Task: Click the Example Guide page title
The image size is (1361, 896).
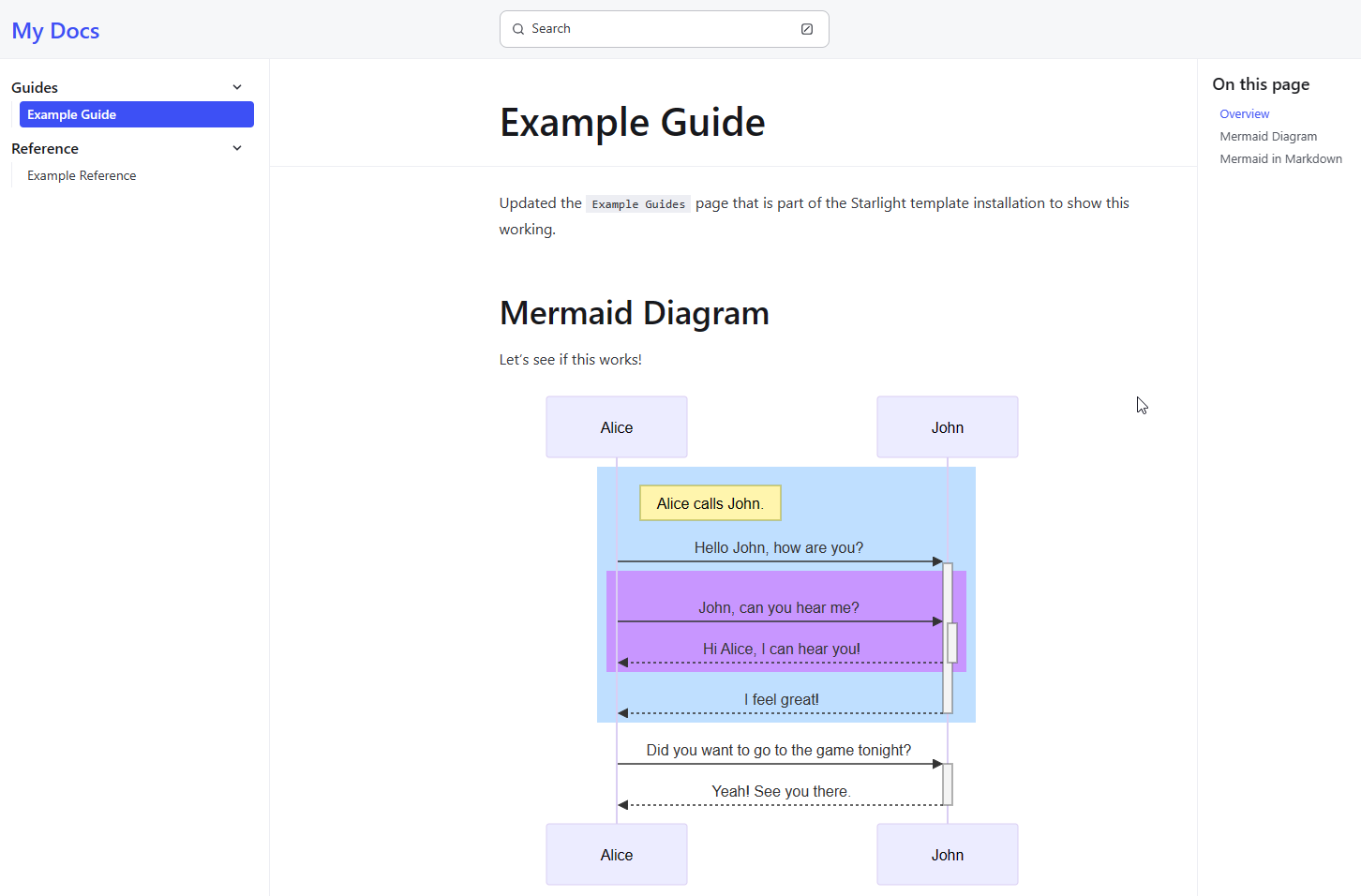Action: [632, 122]
